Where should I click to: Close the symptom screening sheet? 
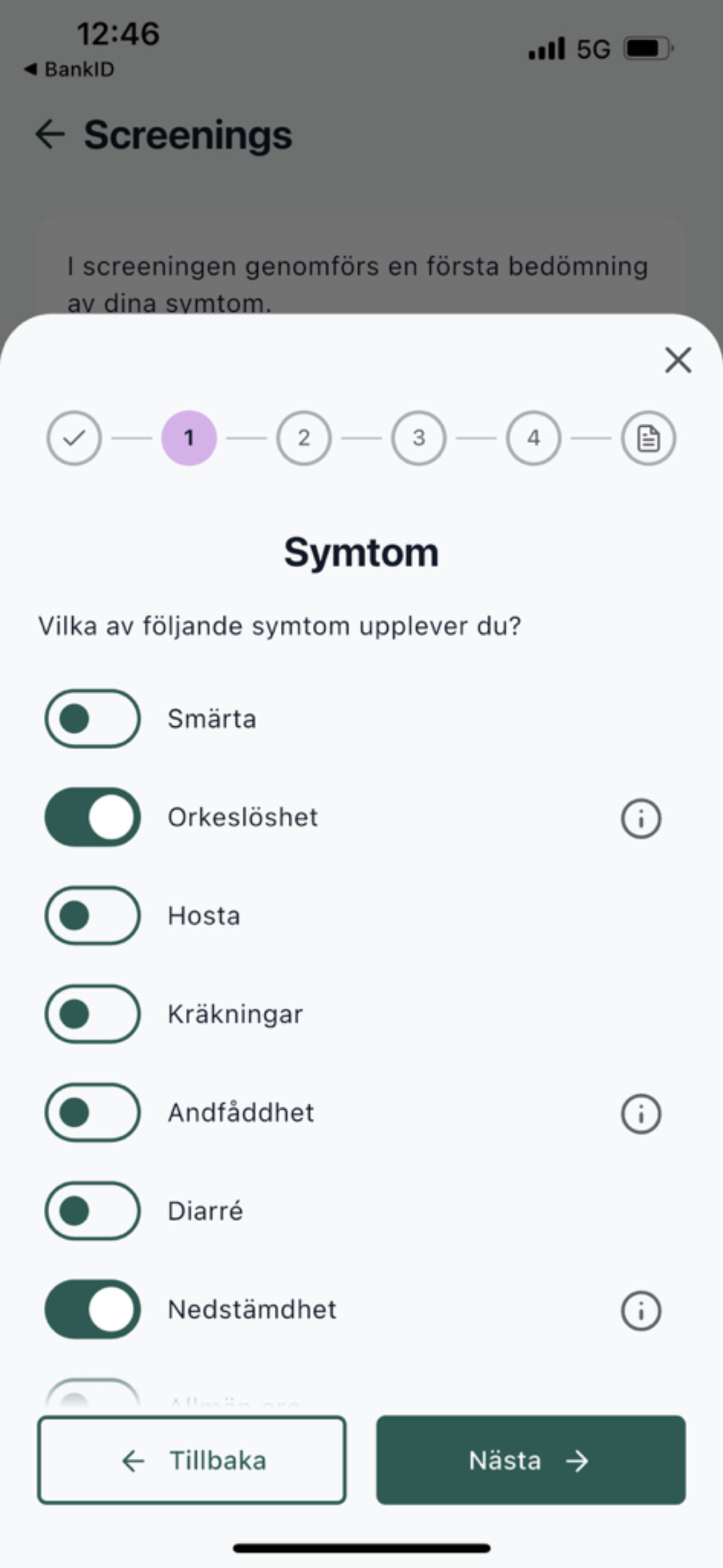678,359
